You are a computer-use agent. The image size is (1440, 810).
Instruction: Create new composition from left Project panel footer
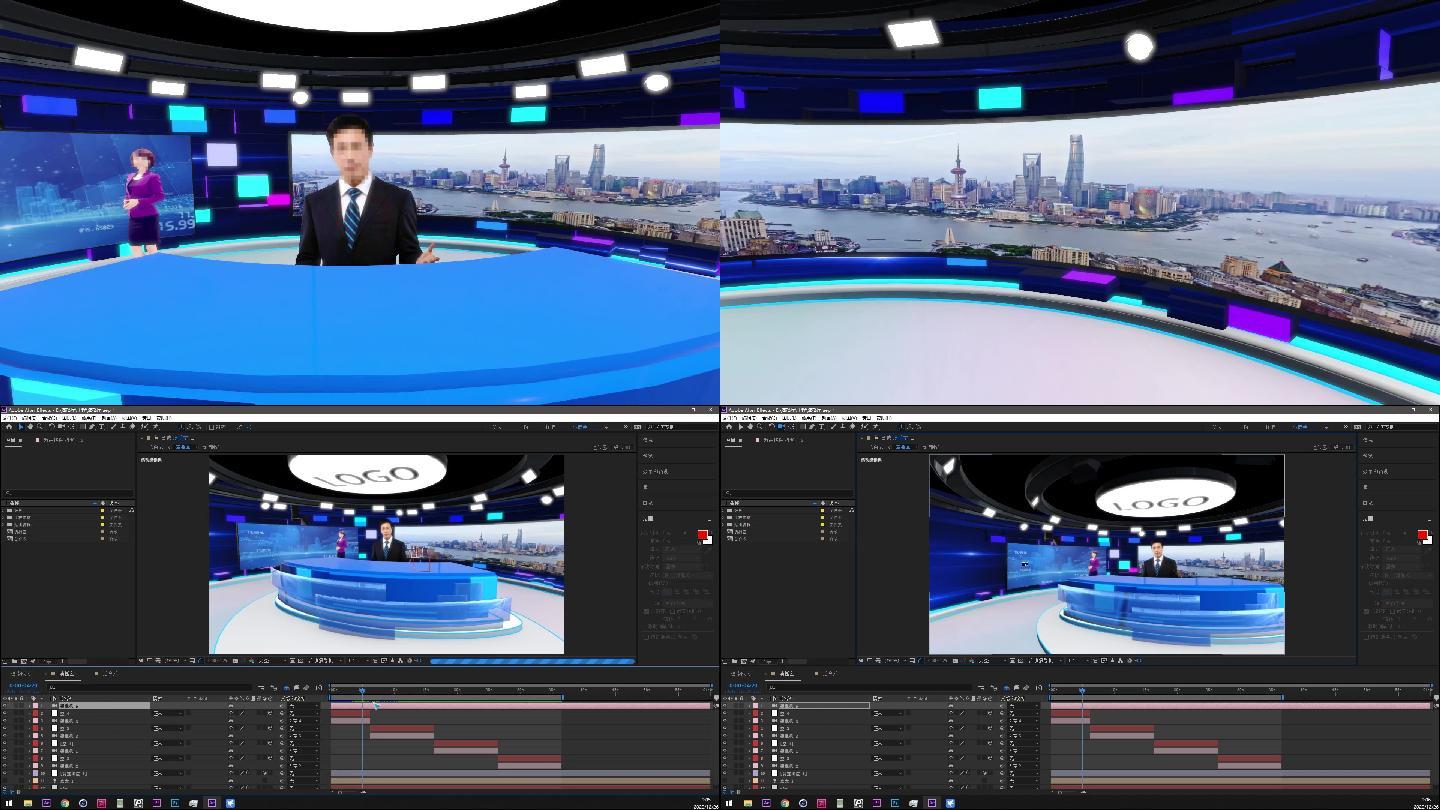click(23, 661)
